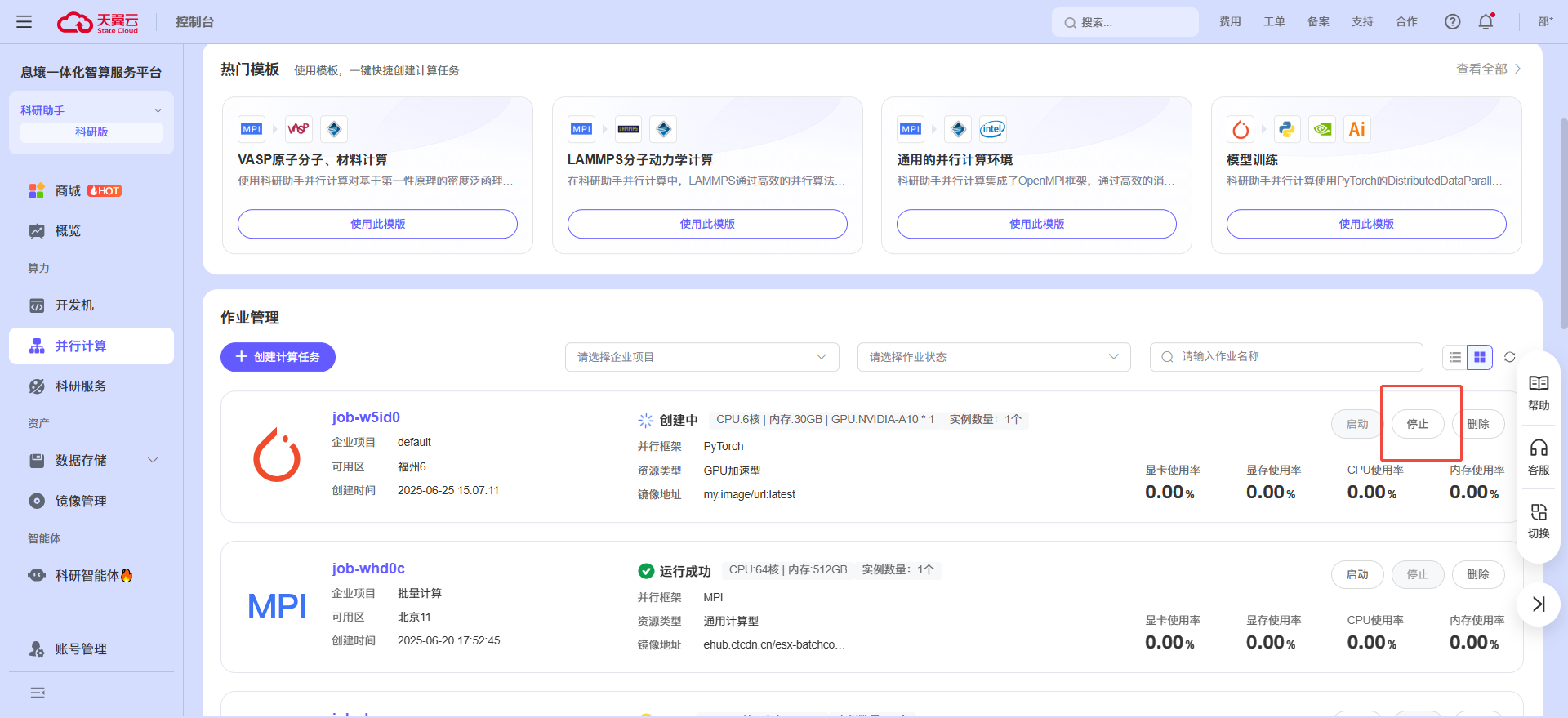Focus the top search box
1568x718 pixels.
click(x=1125, y=22)
